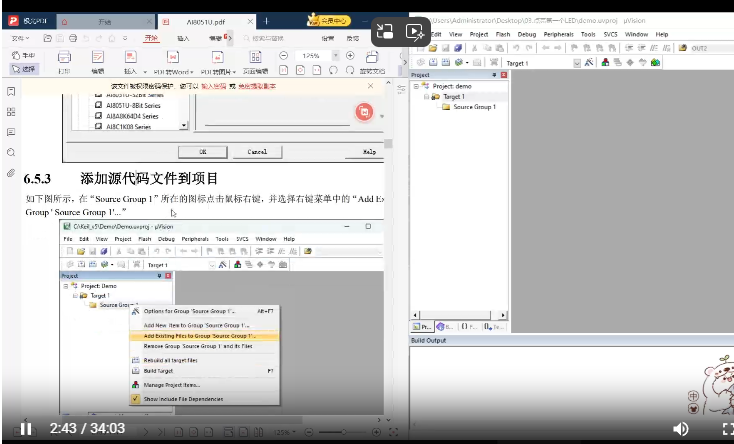Screen dimensions: 734x444
Task: Zoom in plus icon in PDF ribbon
Action: 350,55
